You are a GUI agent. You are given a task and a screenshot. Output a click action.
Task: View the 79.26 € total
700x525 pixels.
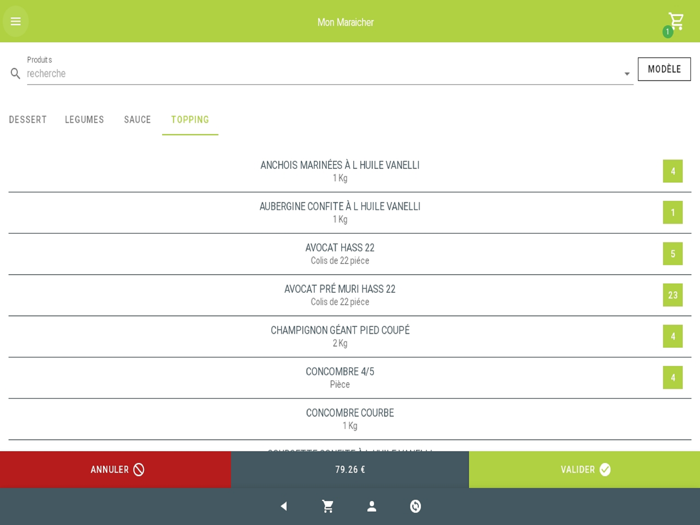pos(350,469)
